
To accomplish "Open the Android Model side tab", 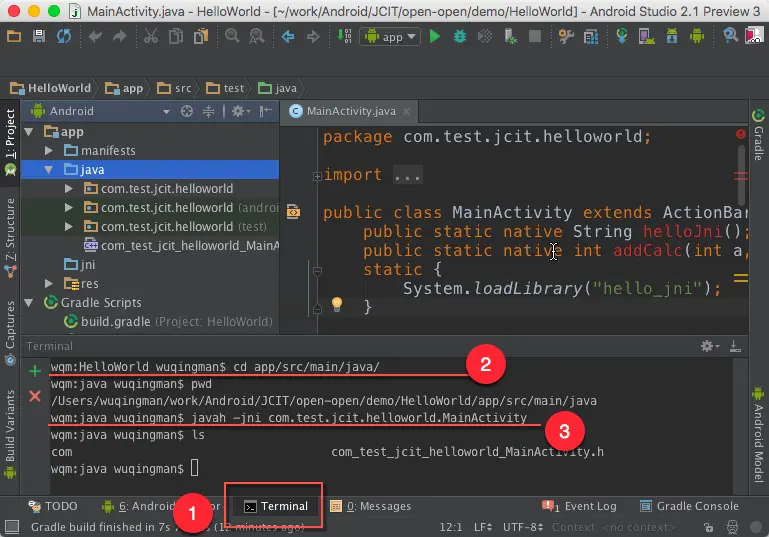I will (758, 435).
